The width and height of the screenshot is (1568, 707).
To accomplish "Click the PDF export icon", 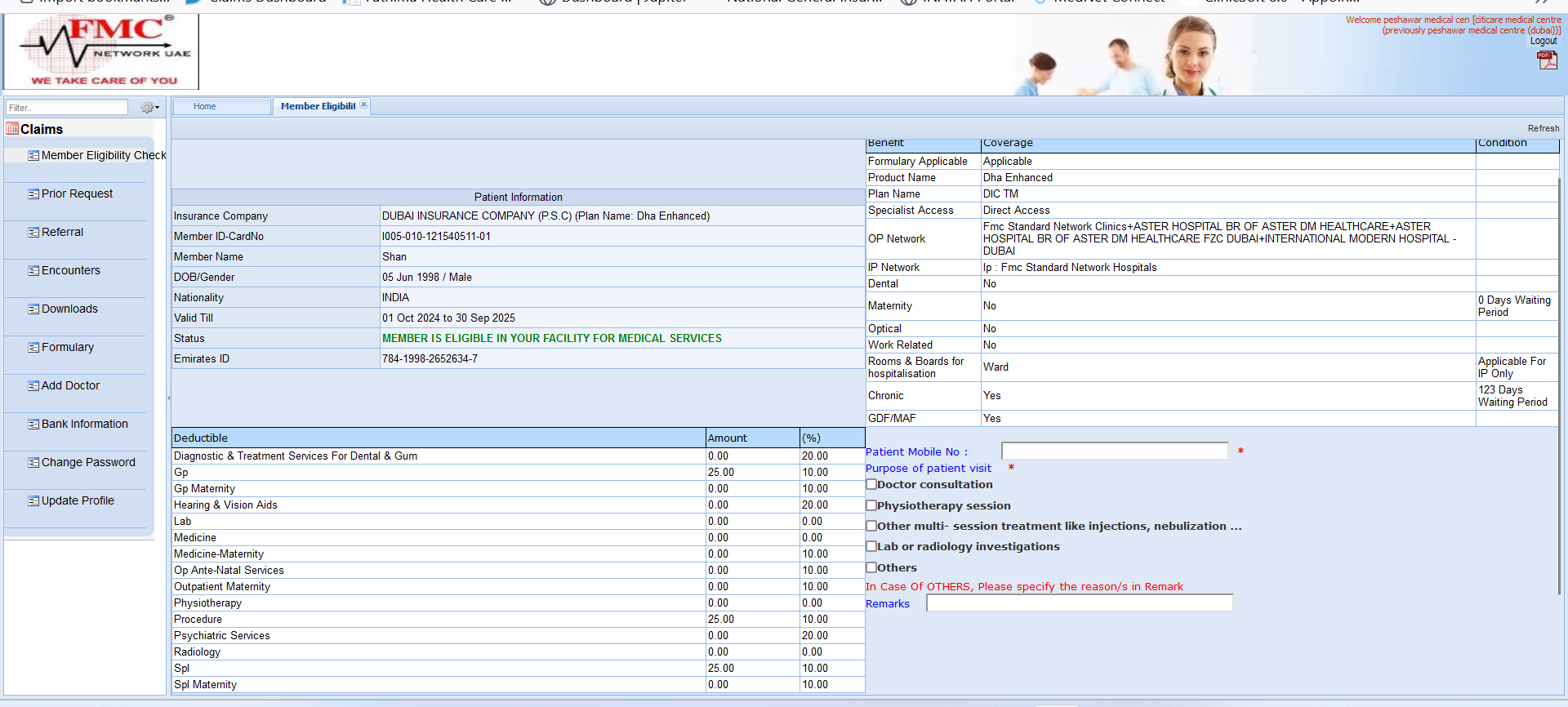I will click(1547, 60).
